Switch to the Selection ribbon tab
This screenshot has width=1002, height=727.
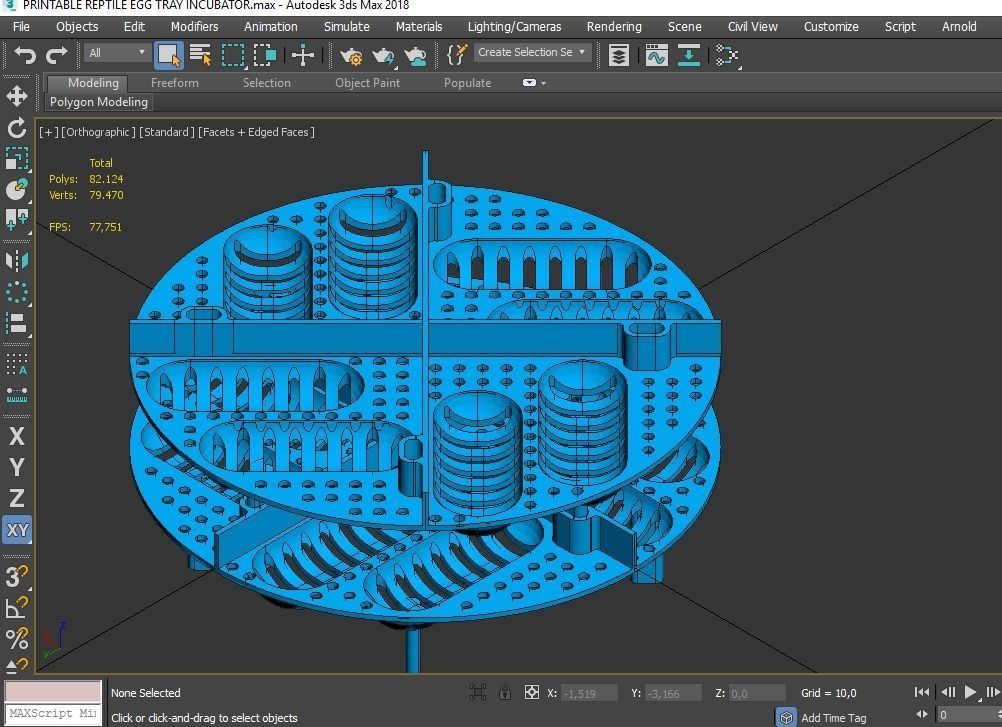pyautogui.click(x=266, y=83)
